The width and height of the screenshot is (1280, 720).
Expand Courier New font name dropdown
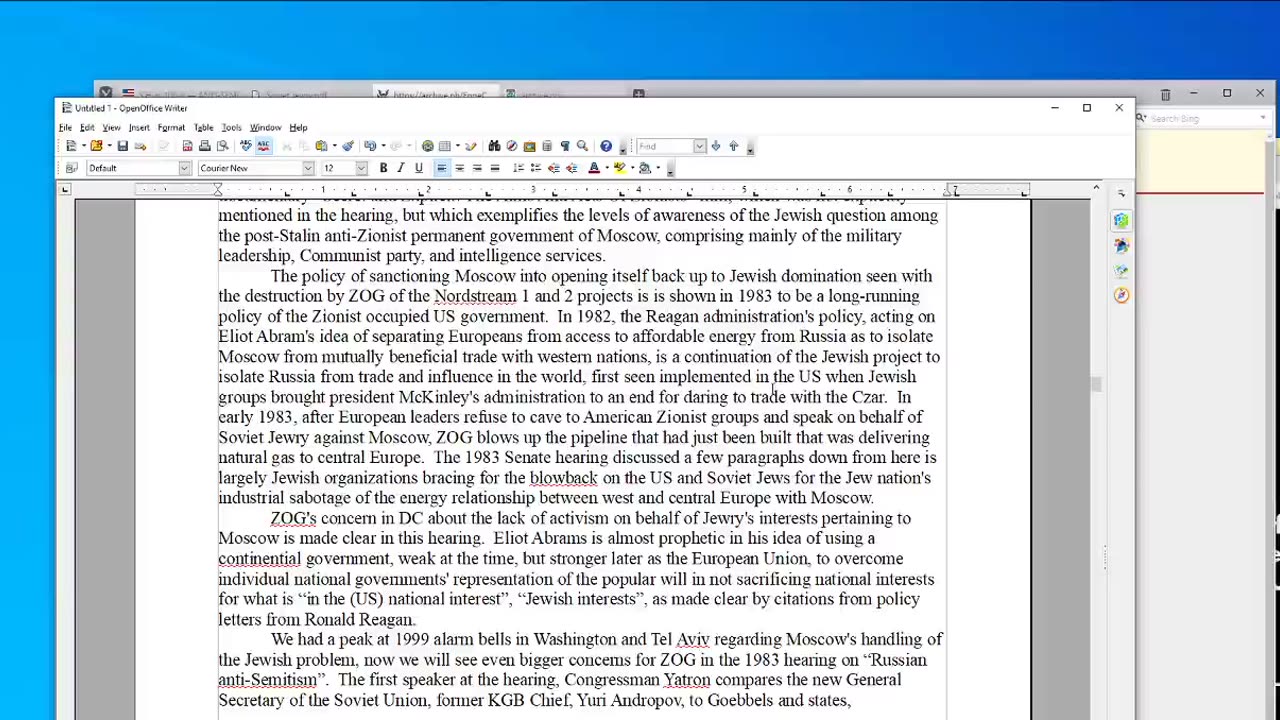click(x=308, y=168)
